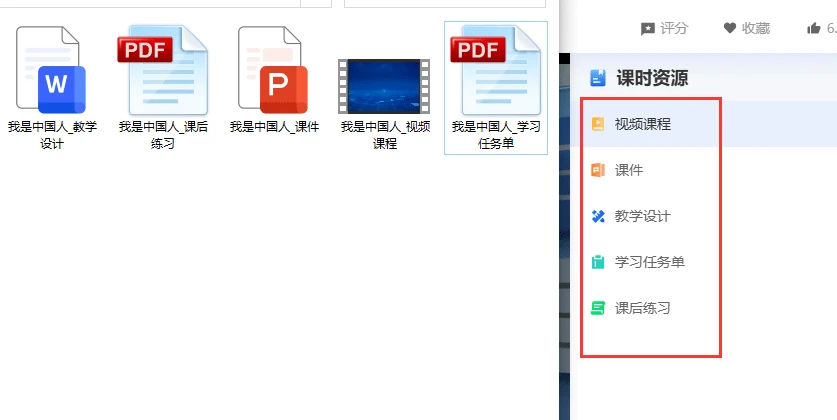Viewport: 837px width, 420px height.
Task: Click the green 课后练习 icon
Action: tap(598, 308)
